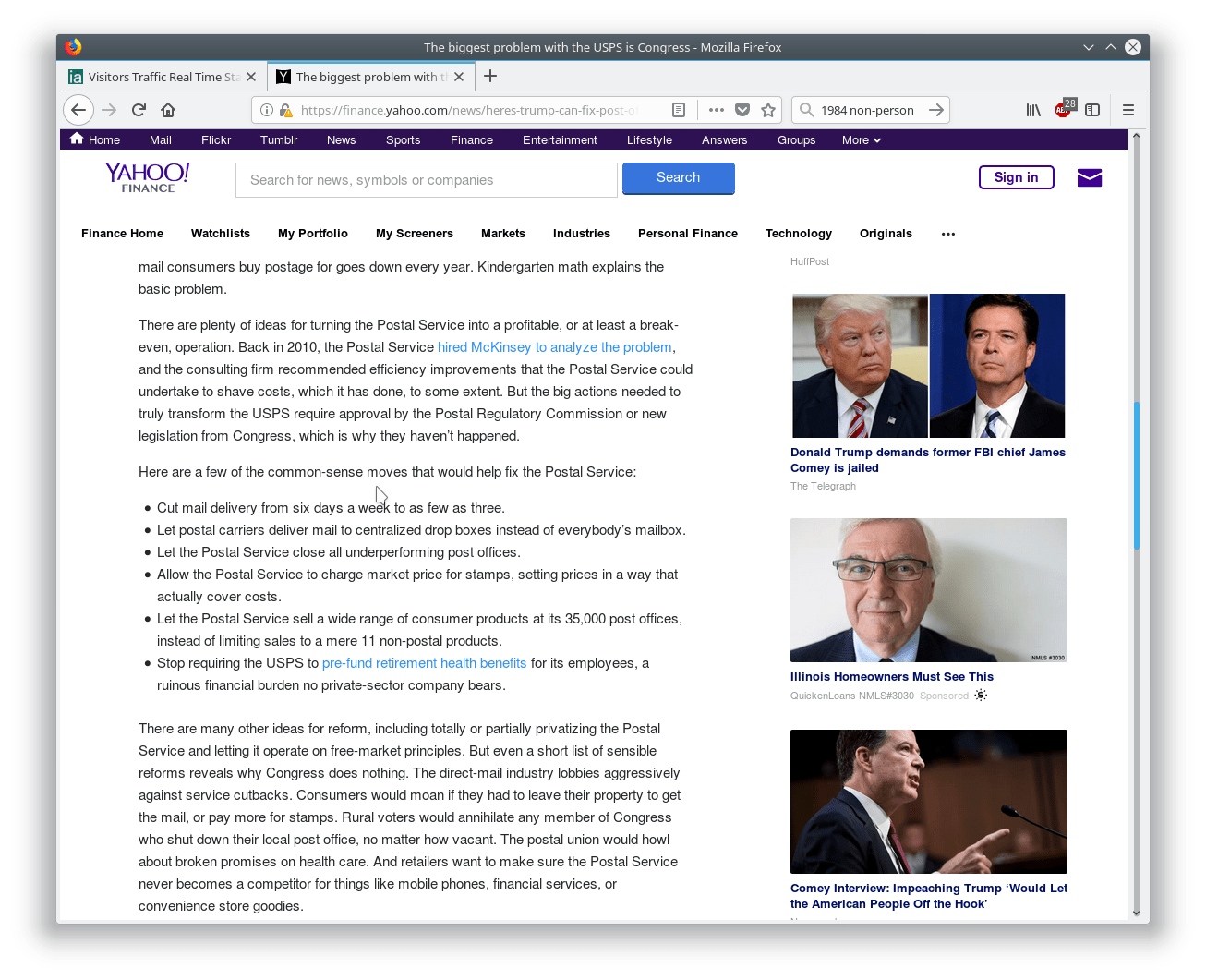Toggle the sidebar view
This screenshot has height=980, width=1206.
(1092, 110)
